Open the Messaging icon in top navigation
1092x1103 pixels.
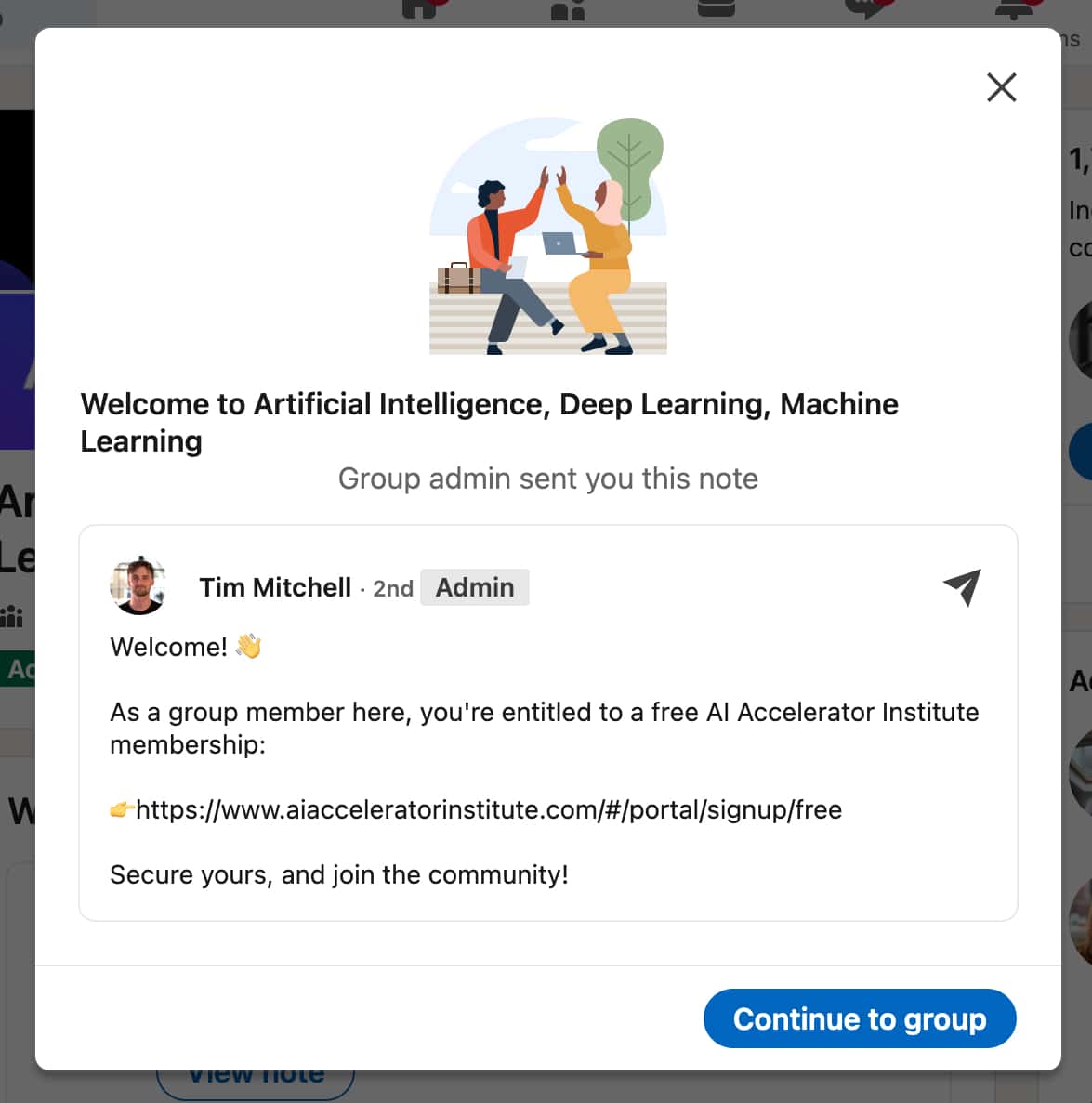coord(864,9)
